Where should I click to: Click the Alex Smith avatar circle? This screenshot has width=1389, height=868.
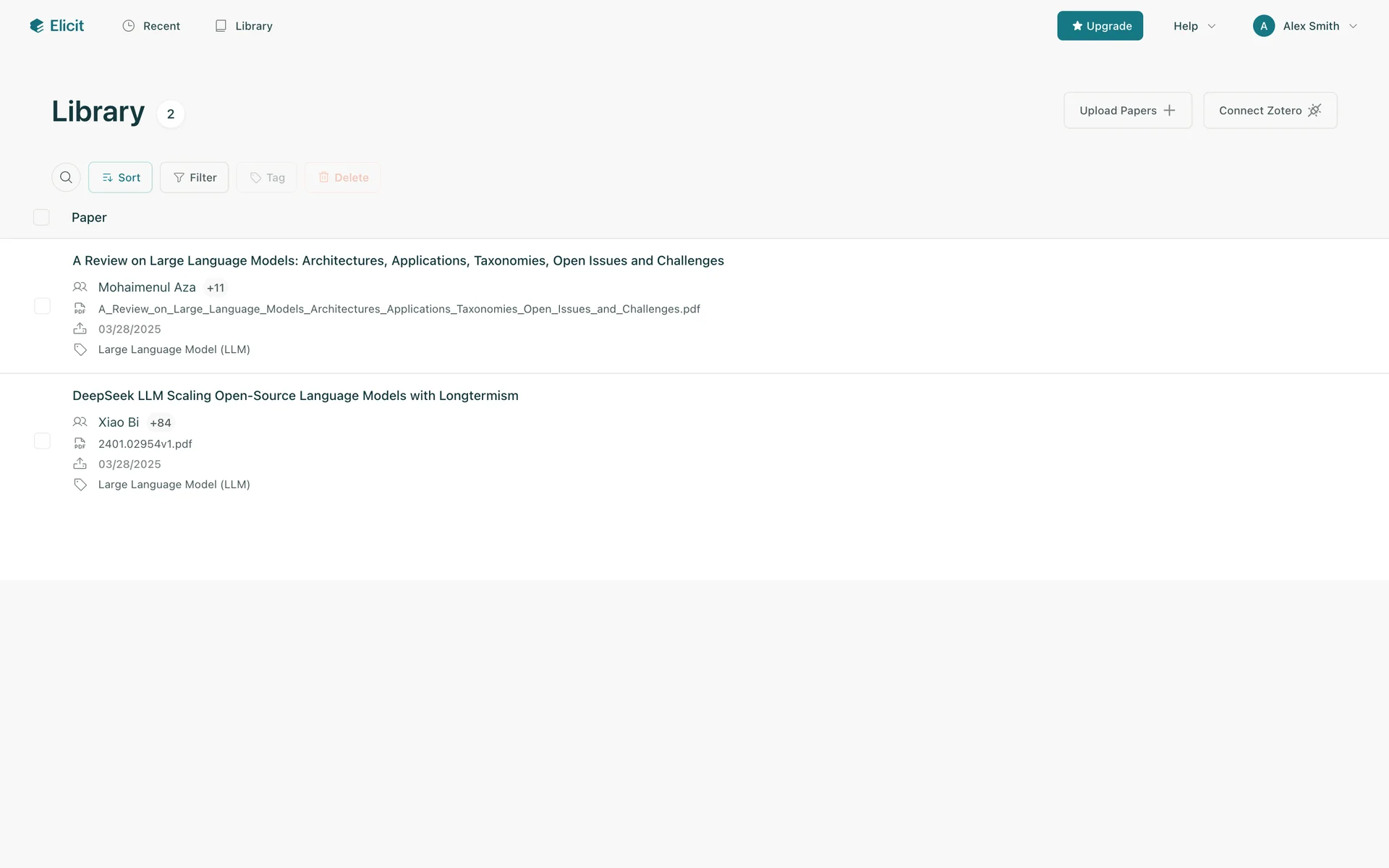click(x=1263, y=26)
